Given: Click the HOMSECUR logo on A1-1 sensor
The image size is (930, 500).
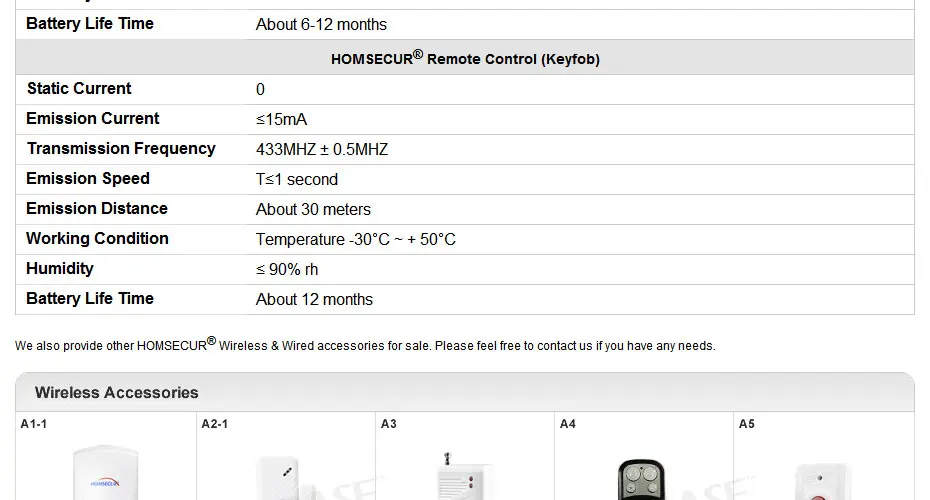Looking at the screenshot, I should (x=105, y=483).
